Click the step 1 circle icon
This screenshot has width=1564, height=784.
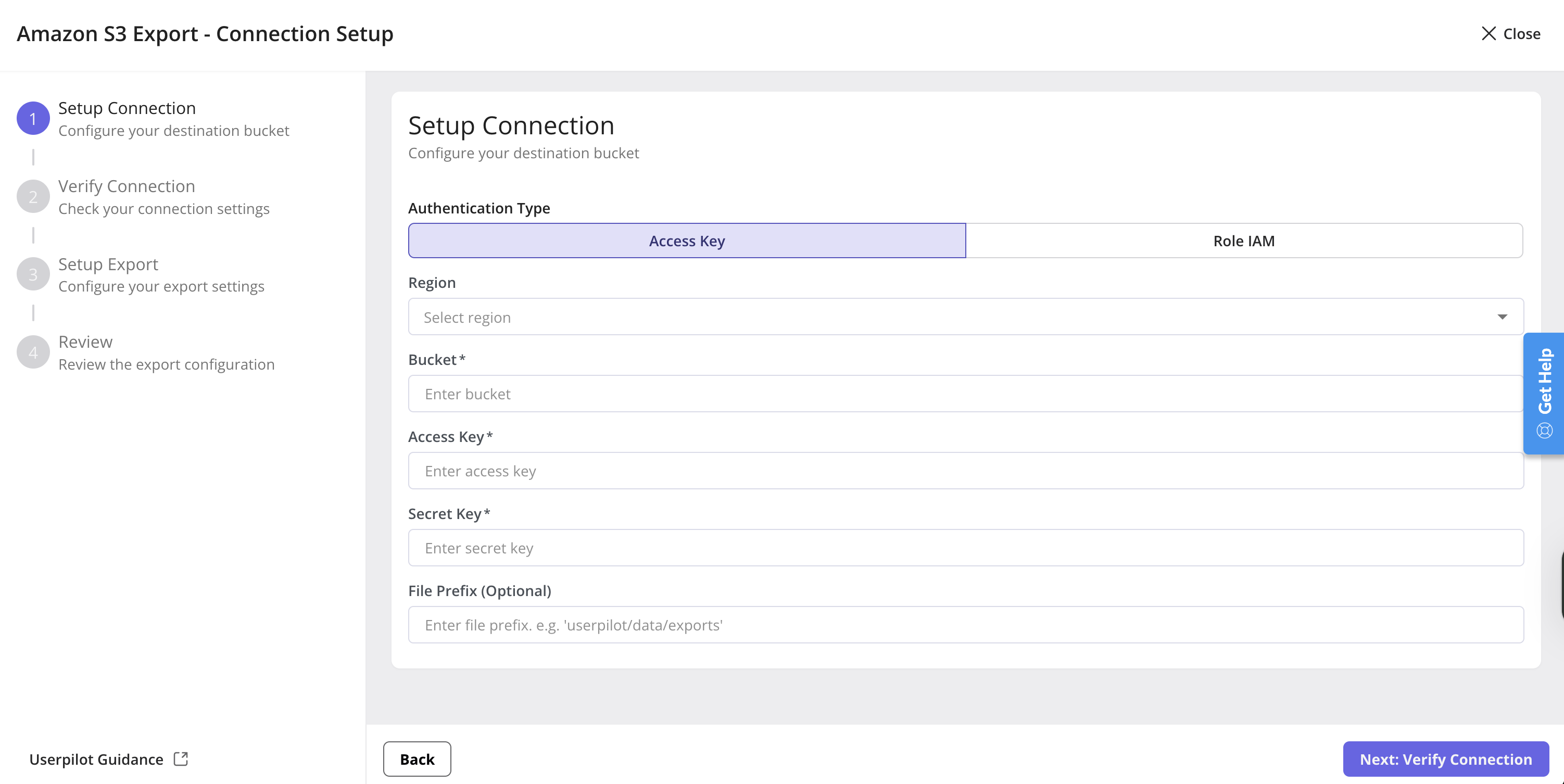pyautogui.click(x=33, y=118)
